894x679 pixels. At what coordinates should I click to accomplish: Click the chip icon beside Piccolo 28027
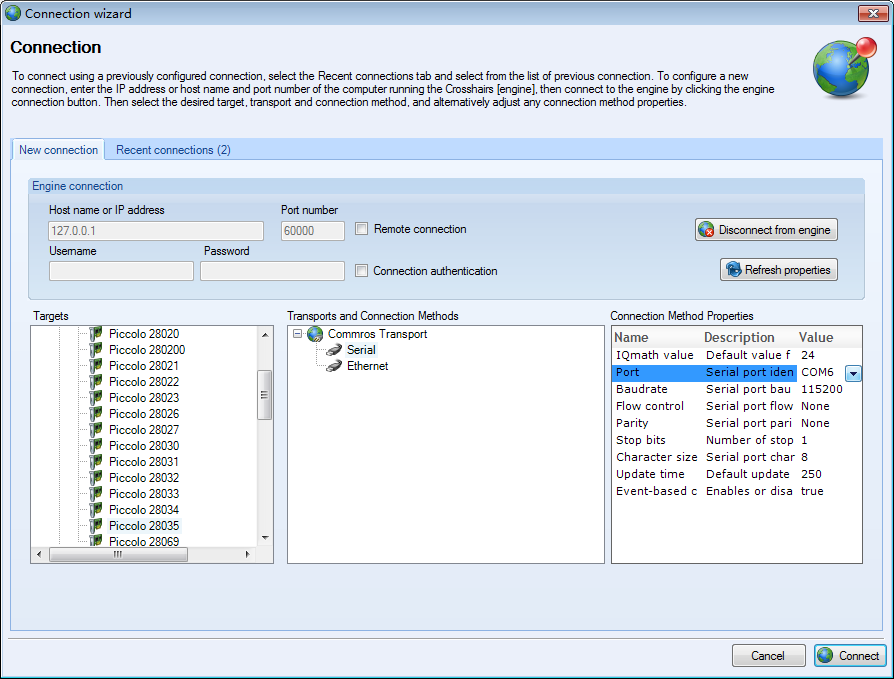coord(96,429)
